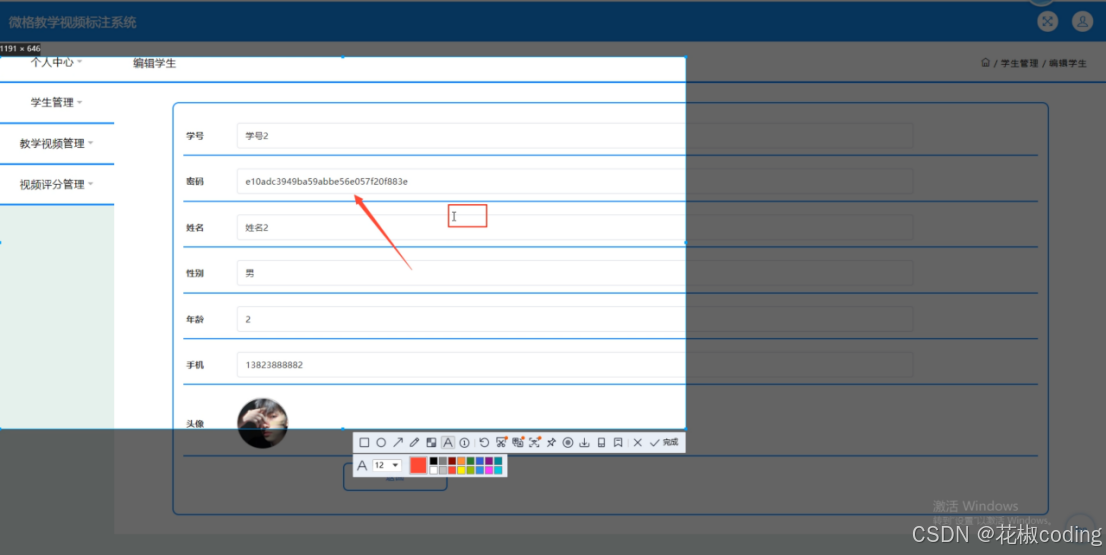Screen dimensions: 1106x555
Task: Click the large current red color swatch
Action: click(x=418, y=465)
